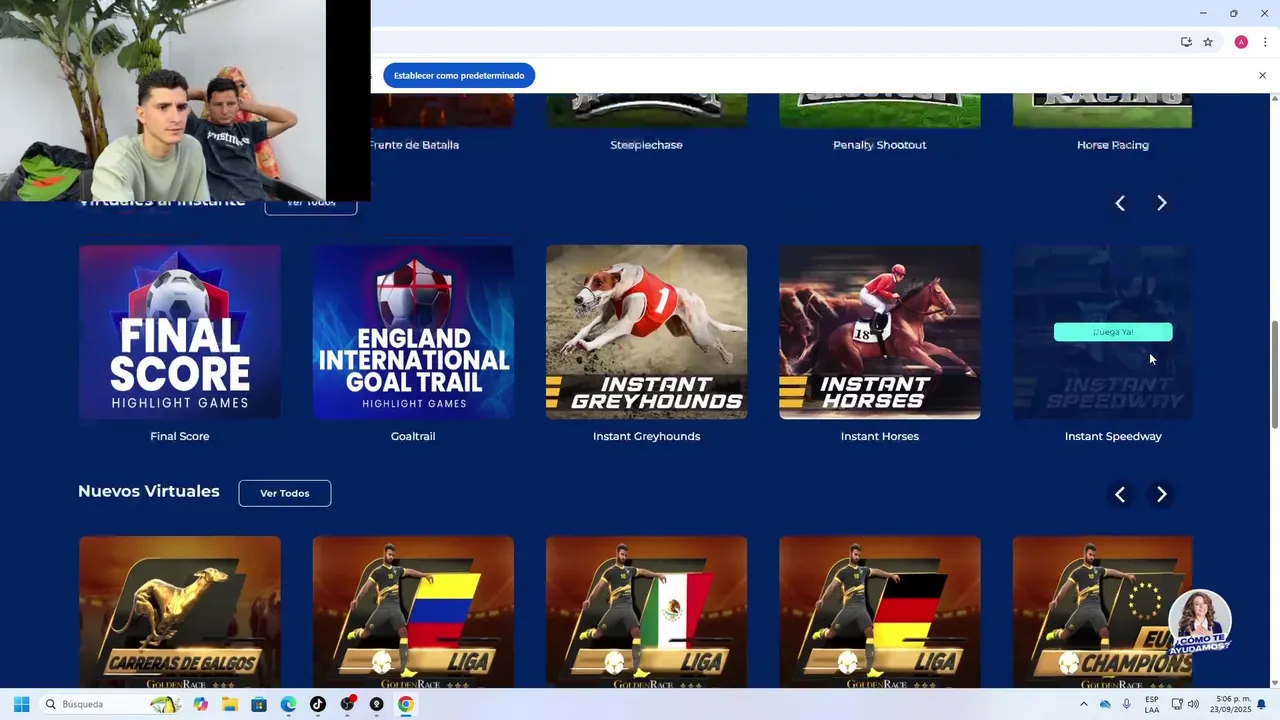Image resolution: width=1280 pixels, height=720 pixels.
Task: Click the Instant Horses label text
Action: [x=880, y=436]
